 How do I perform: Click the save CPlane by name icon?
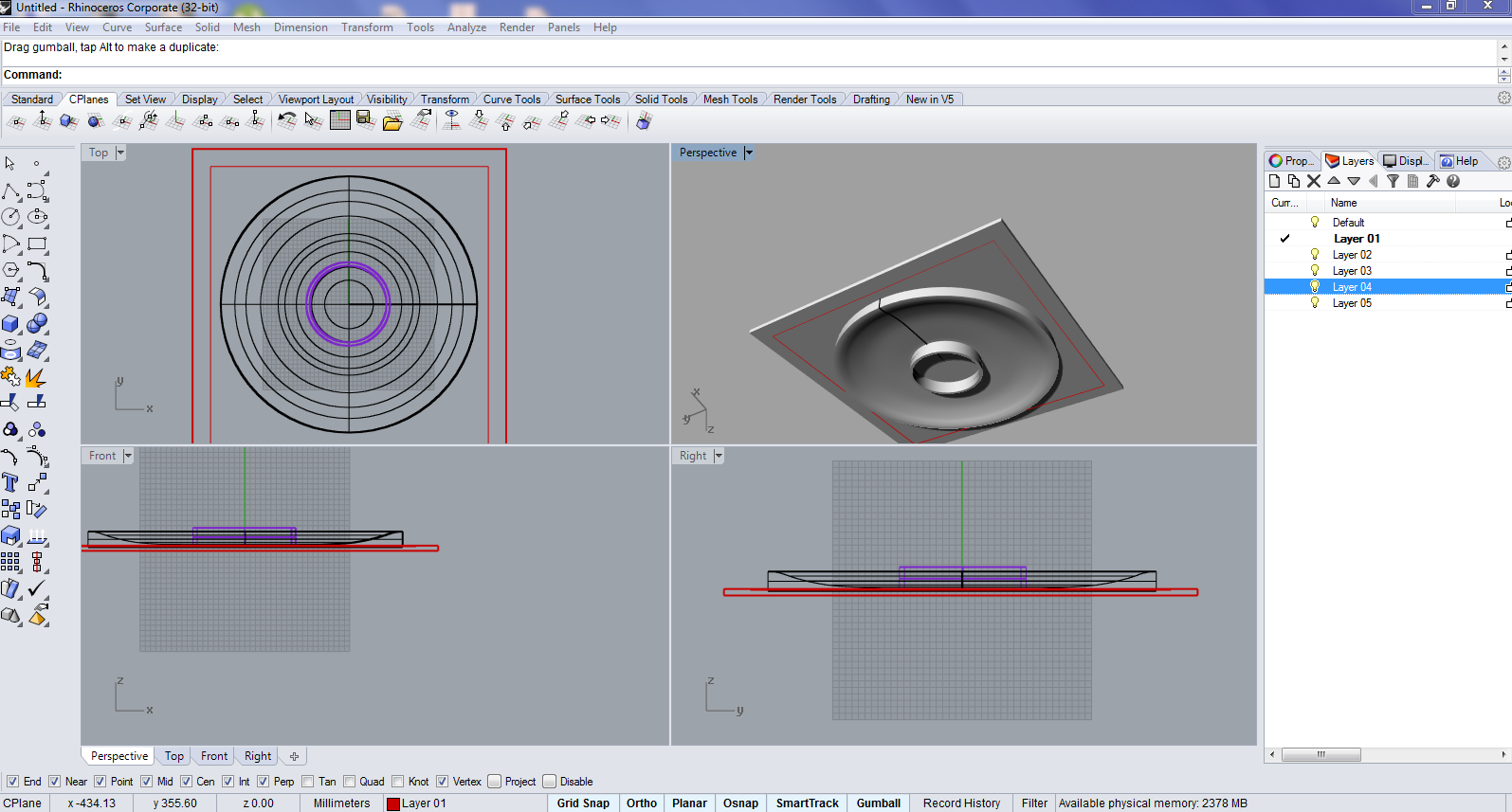coord(366,120)
